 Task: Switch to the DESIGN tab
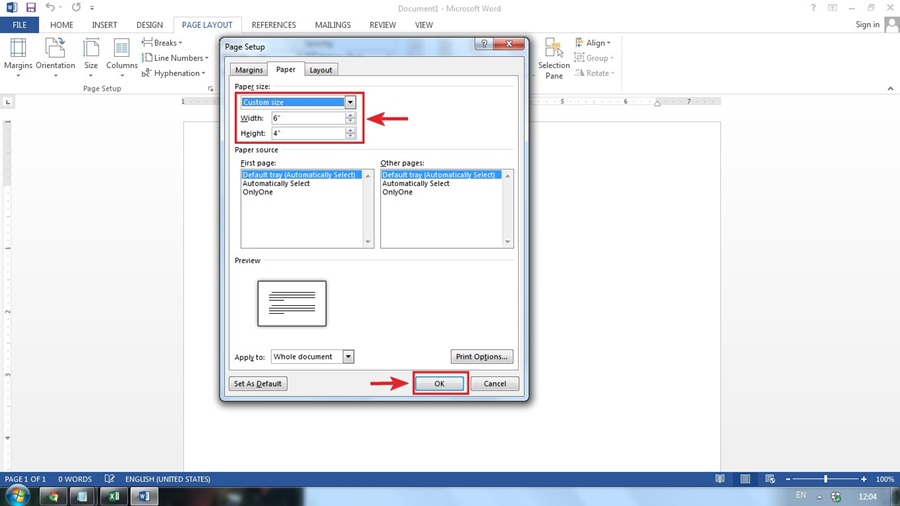(x=149, y=25)
